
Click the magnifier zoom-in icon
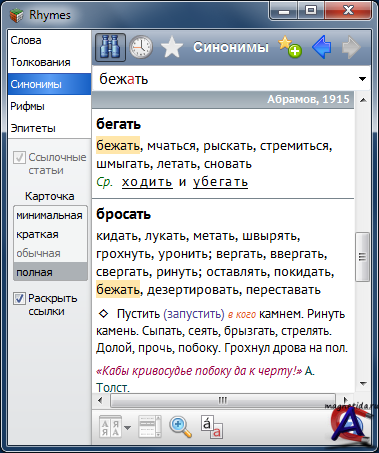click(180, 426)
